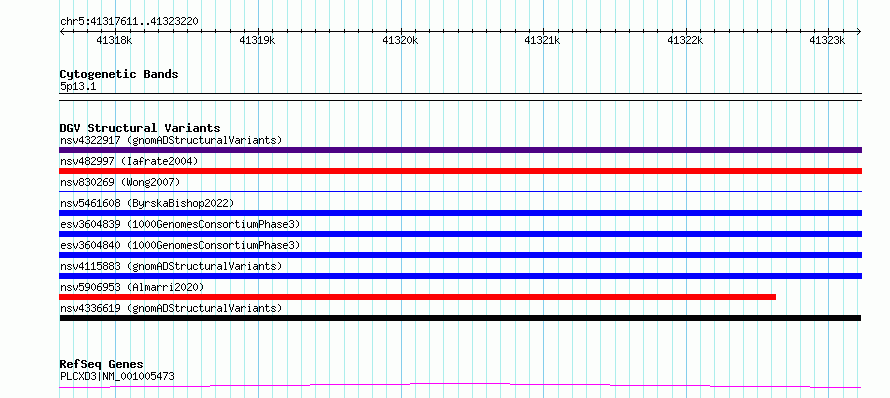The width and height of the screenshot is (890, 398).
Task: Click the RefSeq Genes track title
Action: tap(101, 365)
